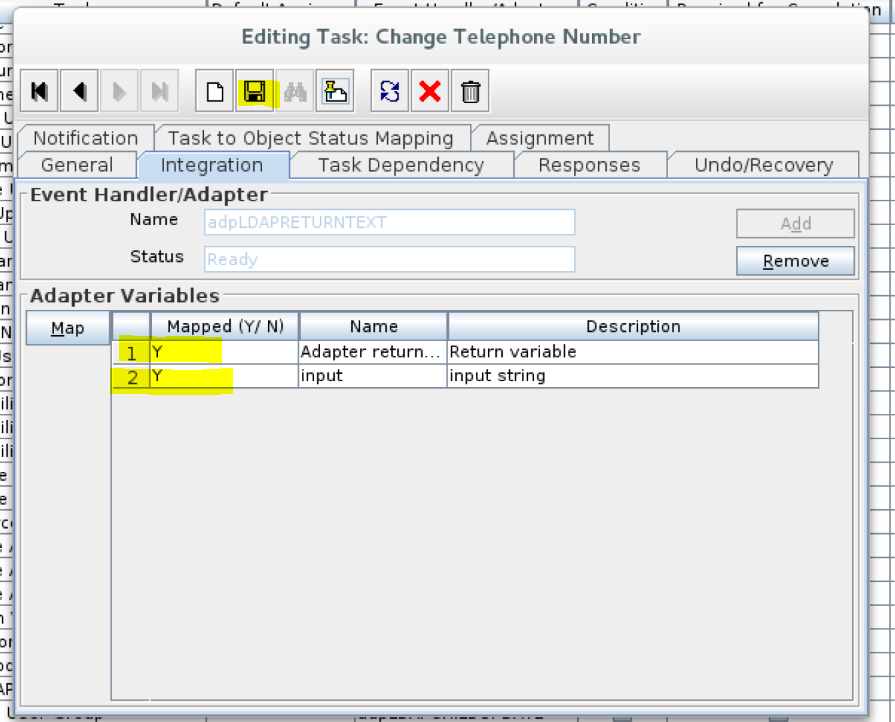
Task: Sort by the Name column header
Action: point(373,326)
